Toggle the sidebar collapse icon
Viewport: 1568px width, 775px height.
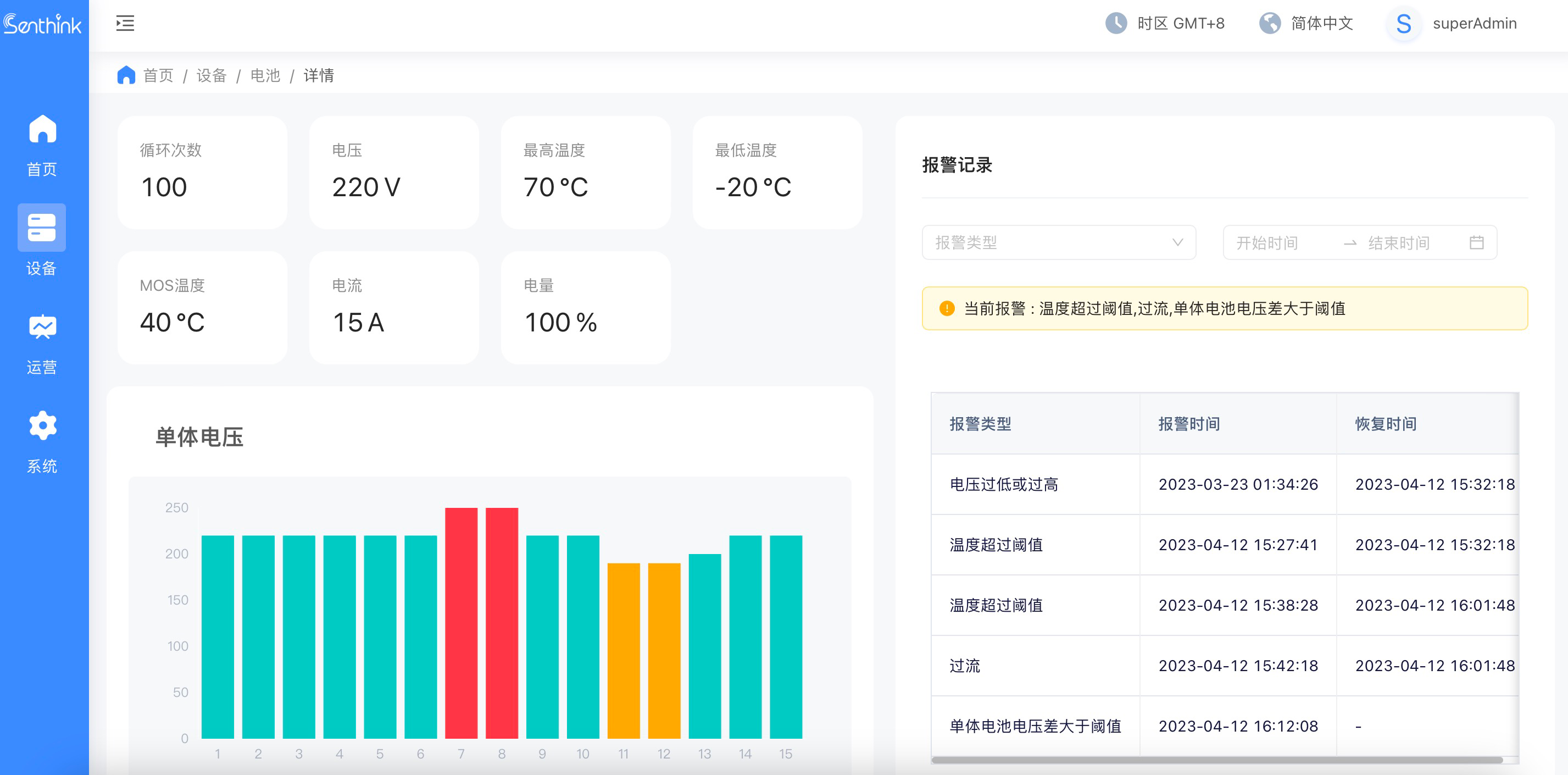pos(125,24)
